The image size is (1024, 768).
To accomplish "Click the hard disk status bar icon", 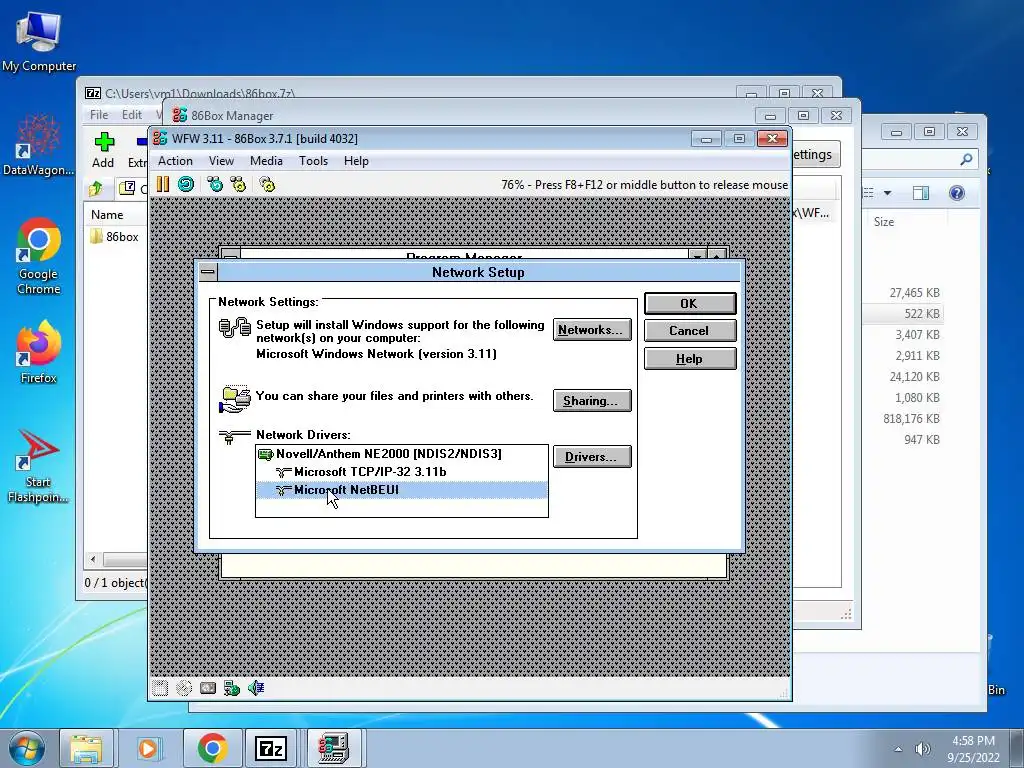I will point(208,688).
